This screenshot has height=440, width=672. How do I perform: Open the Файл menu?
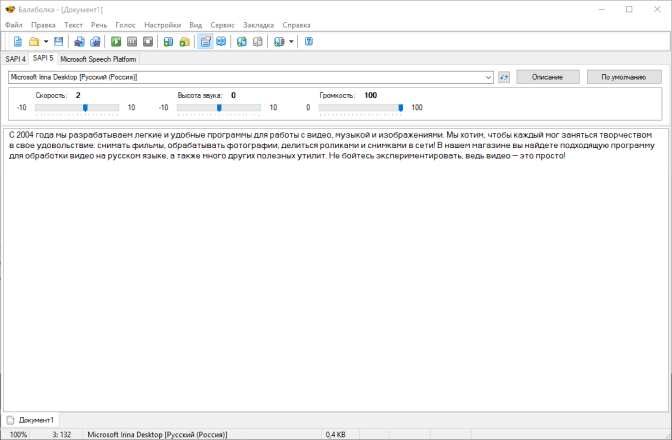[14, 25]
